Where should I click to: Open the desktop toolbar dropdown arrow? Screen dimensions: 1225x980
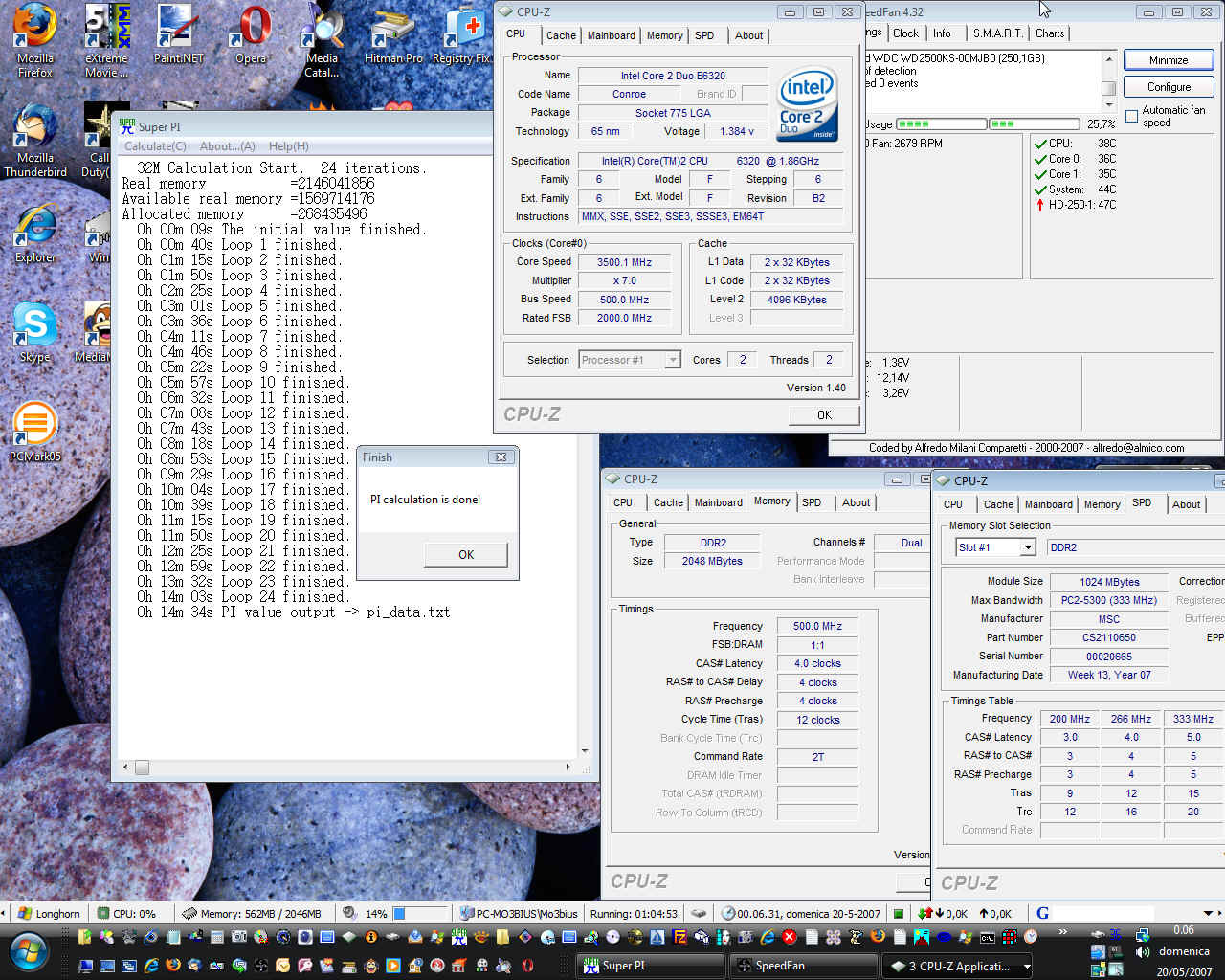point(1208,913)
